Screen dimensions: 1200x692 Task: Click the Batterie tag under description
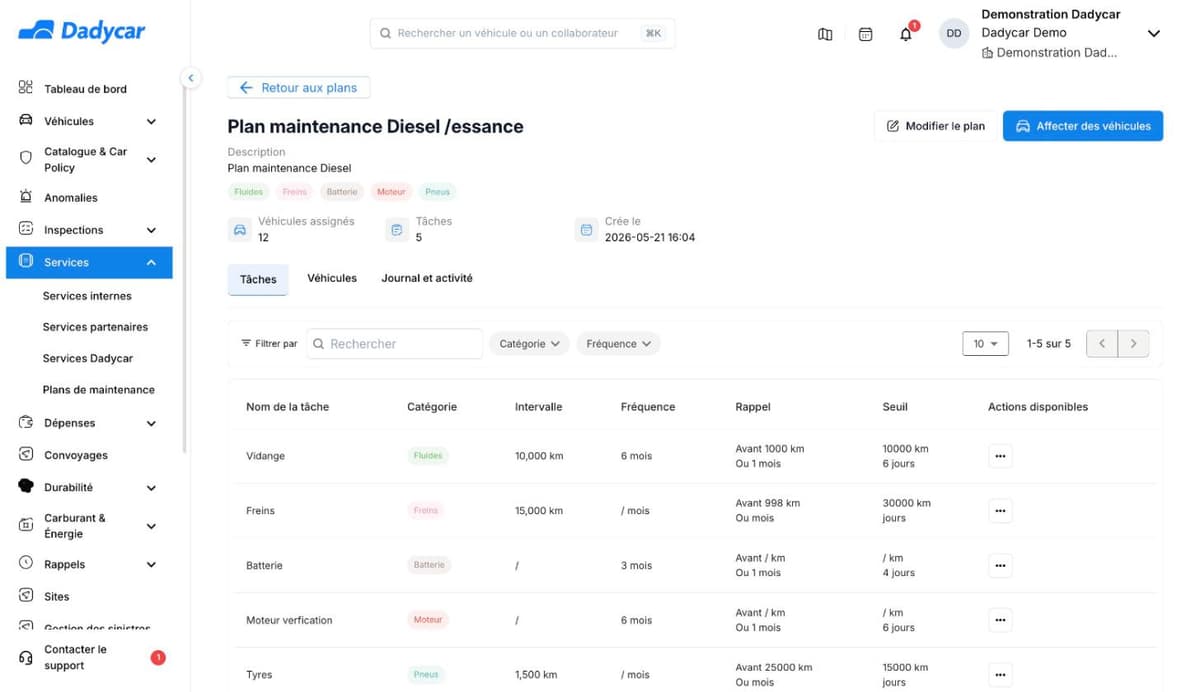tap(341, 191)
